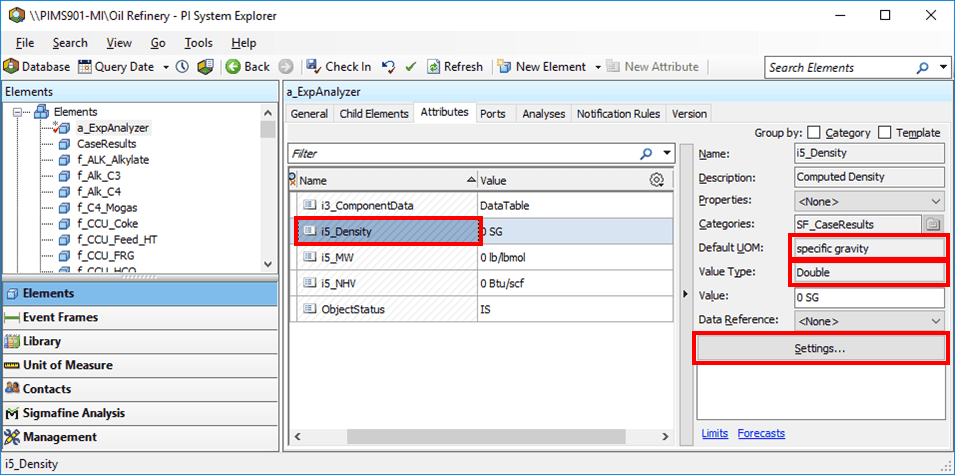The height and width of the screenshot is (475, 955).
Task: Click the clock icon beside Query Date
Action: click(x=183, y=67)
